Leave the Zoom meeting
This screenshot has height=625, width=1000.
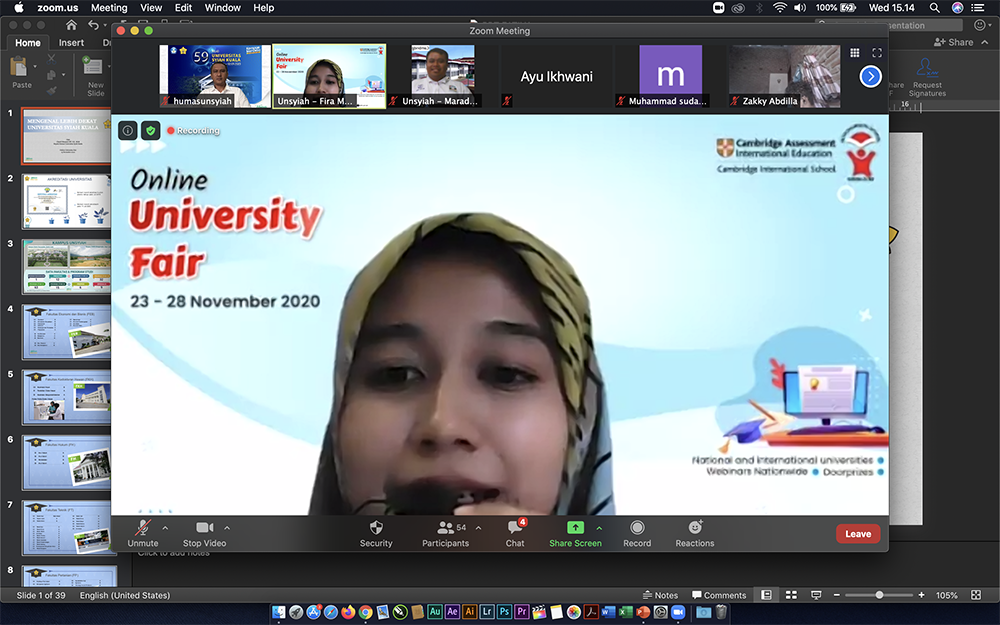pos(858,534)
